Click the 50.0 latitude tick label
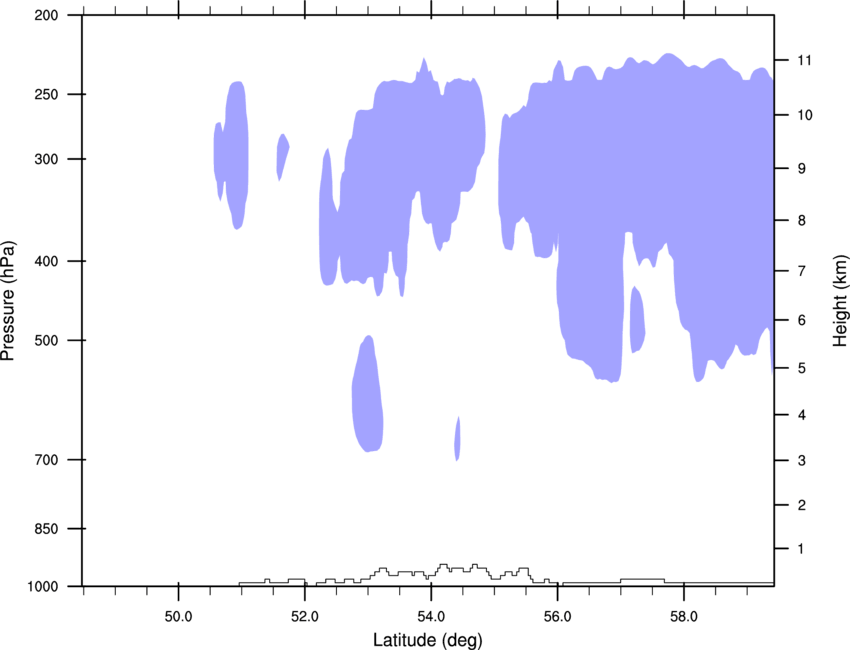 pyautogui.click(x=178, y=617)
